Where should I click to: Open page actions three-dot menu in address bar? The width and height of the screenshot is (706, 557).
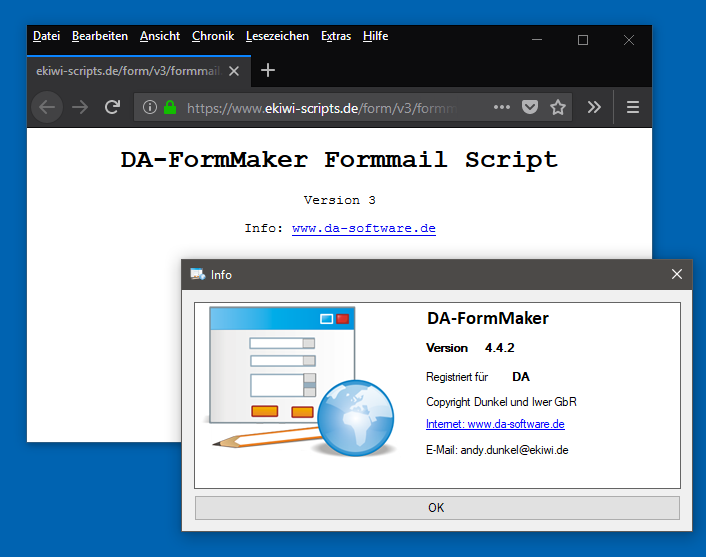click(x=502, y=107)
